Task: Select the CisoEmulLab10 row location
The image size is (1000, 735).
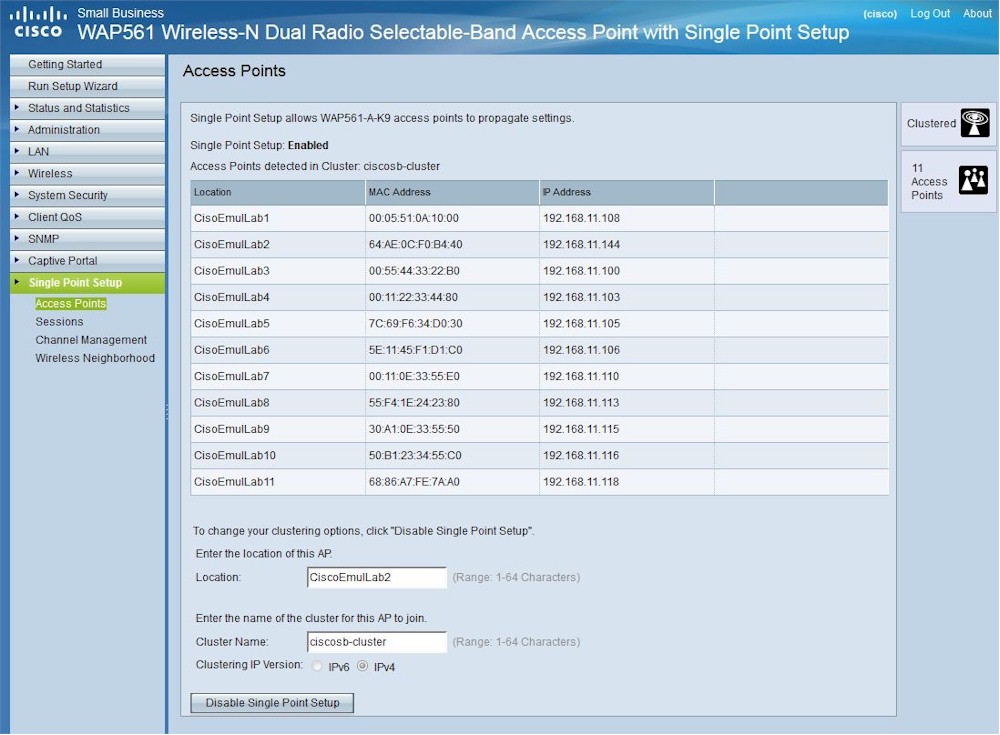Action: coord(235,456)
